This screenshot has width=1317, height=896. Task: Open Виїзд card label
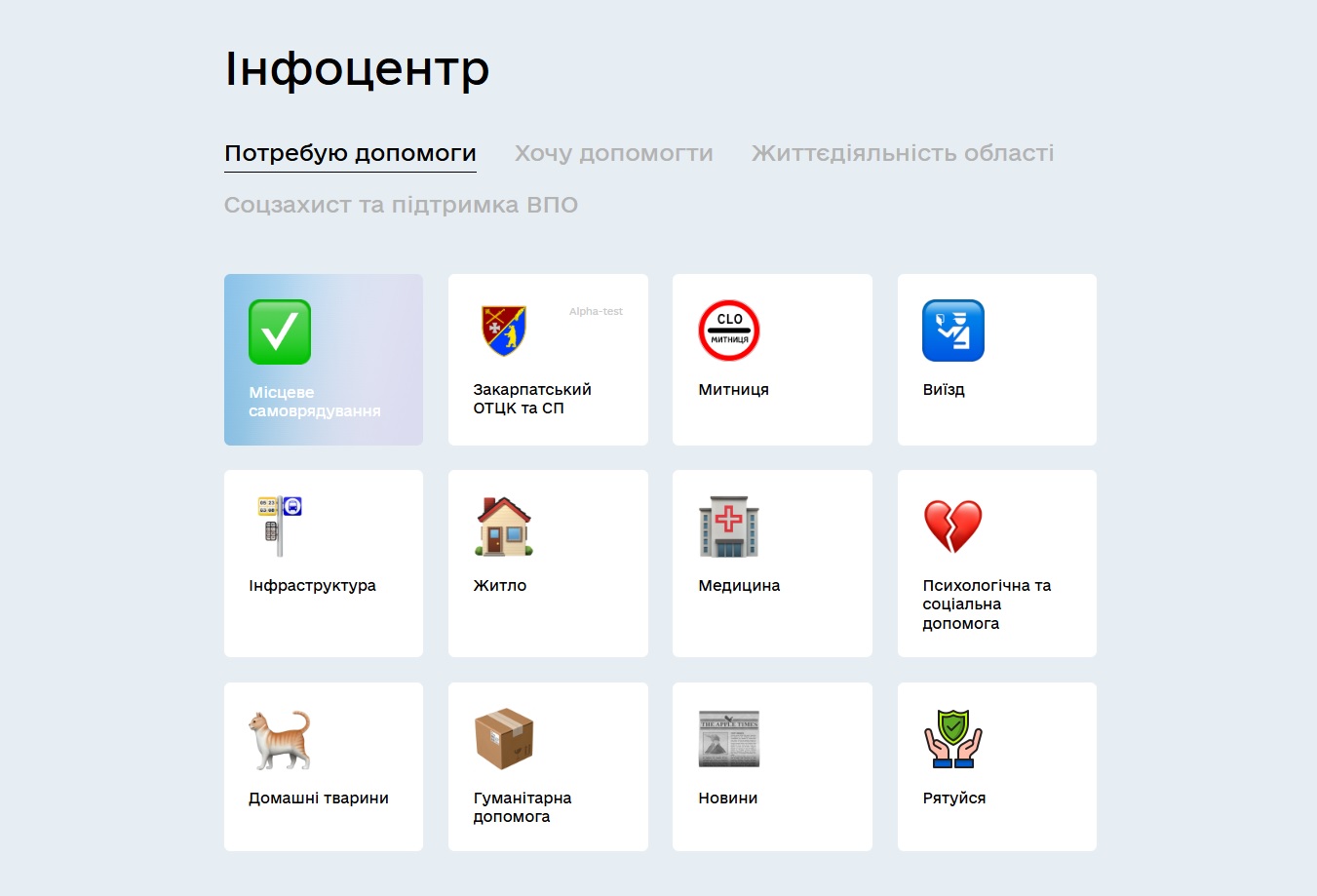coord(944,389)
